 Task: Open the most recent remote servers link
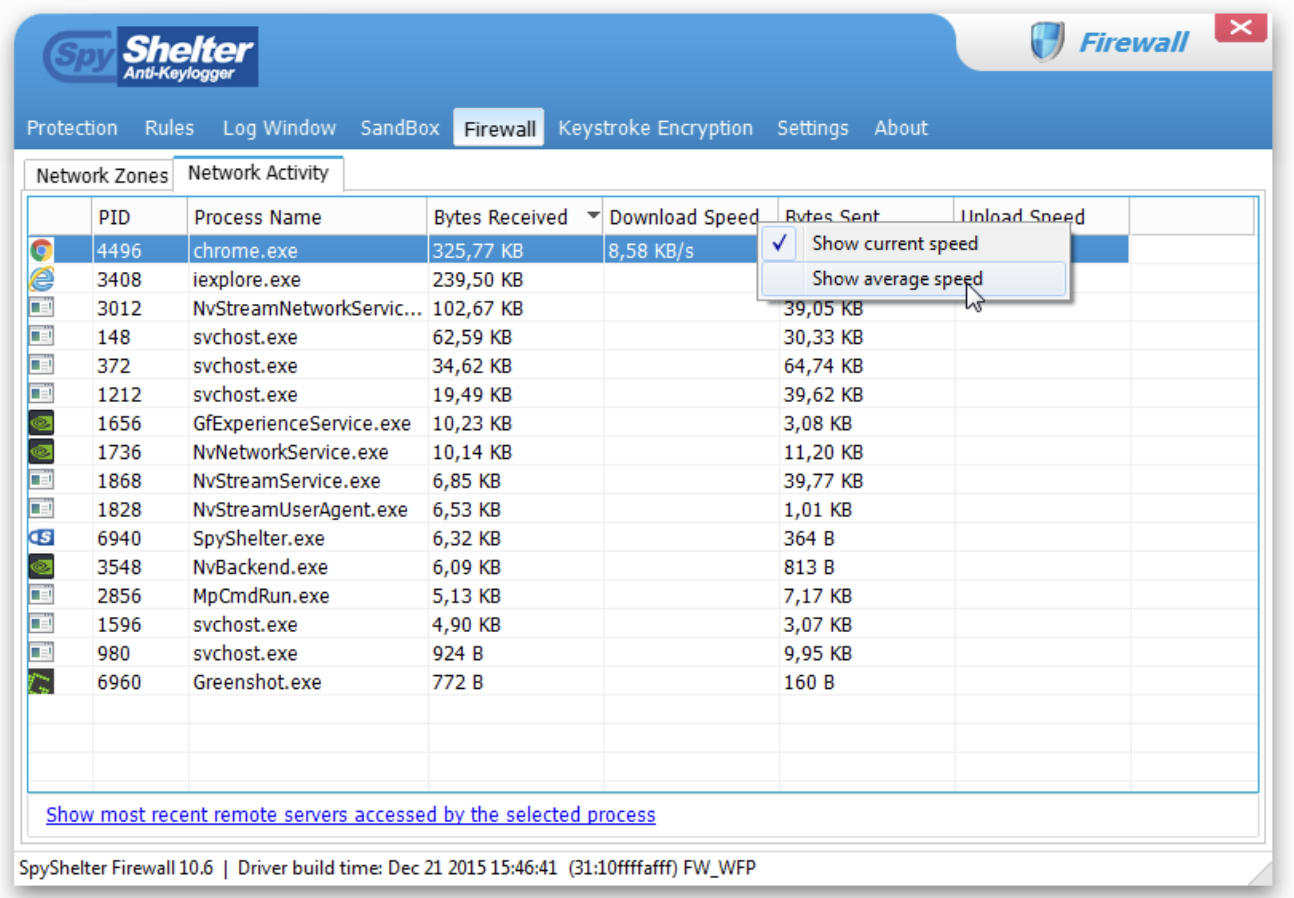351,815
